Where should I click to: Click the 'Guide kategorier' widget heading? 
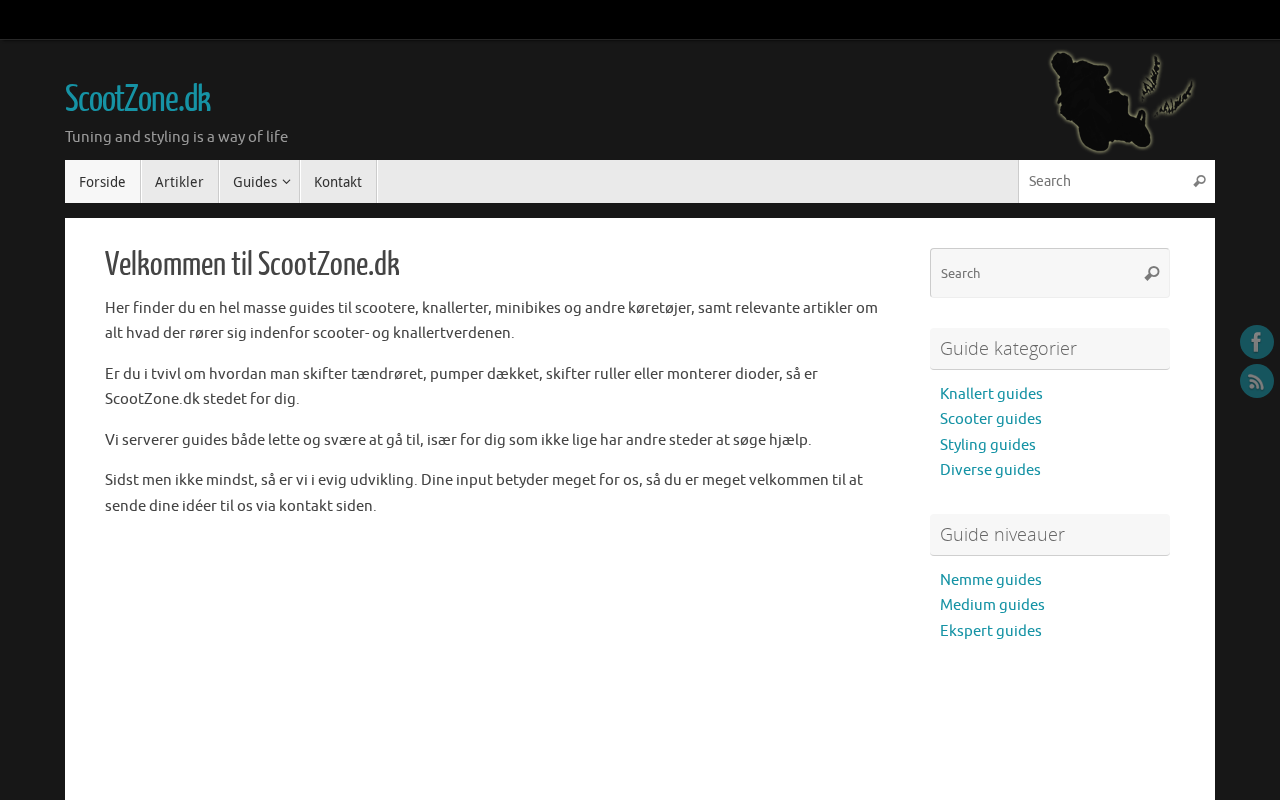coord(1050,349)
